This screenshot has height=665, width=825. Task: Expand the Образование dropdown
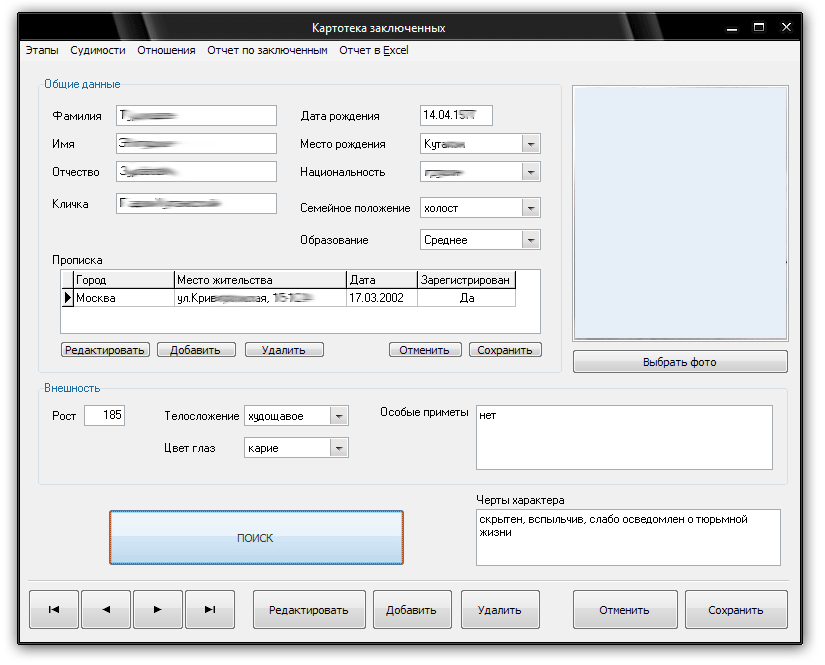(x=531, y=240)
